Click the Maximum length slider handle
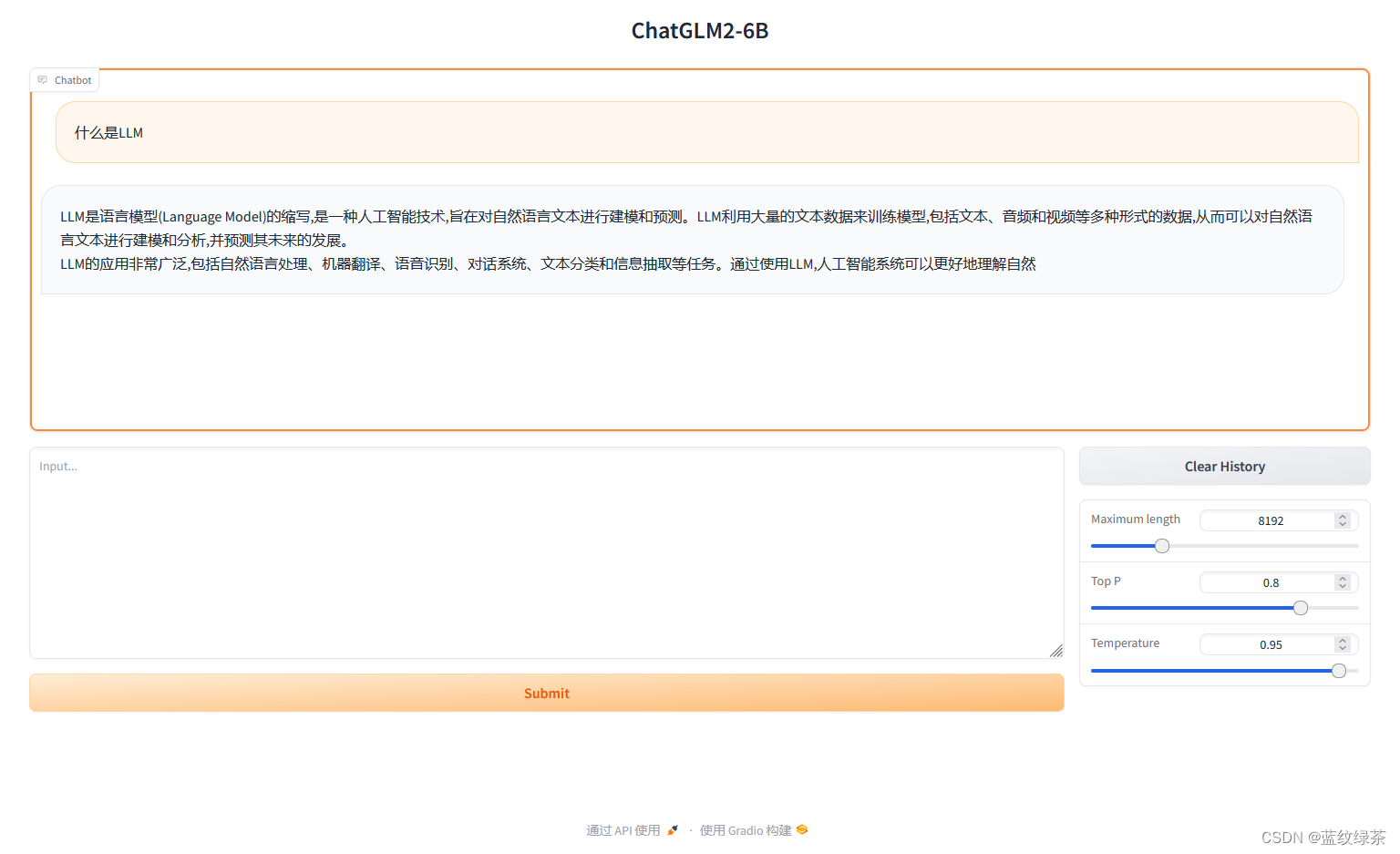This screenshot has width=1400, height=854. pyautogui.click(x=1162, y=546)
